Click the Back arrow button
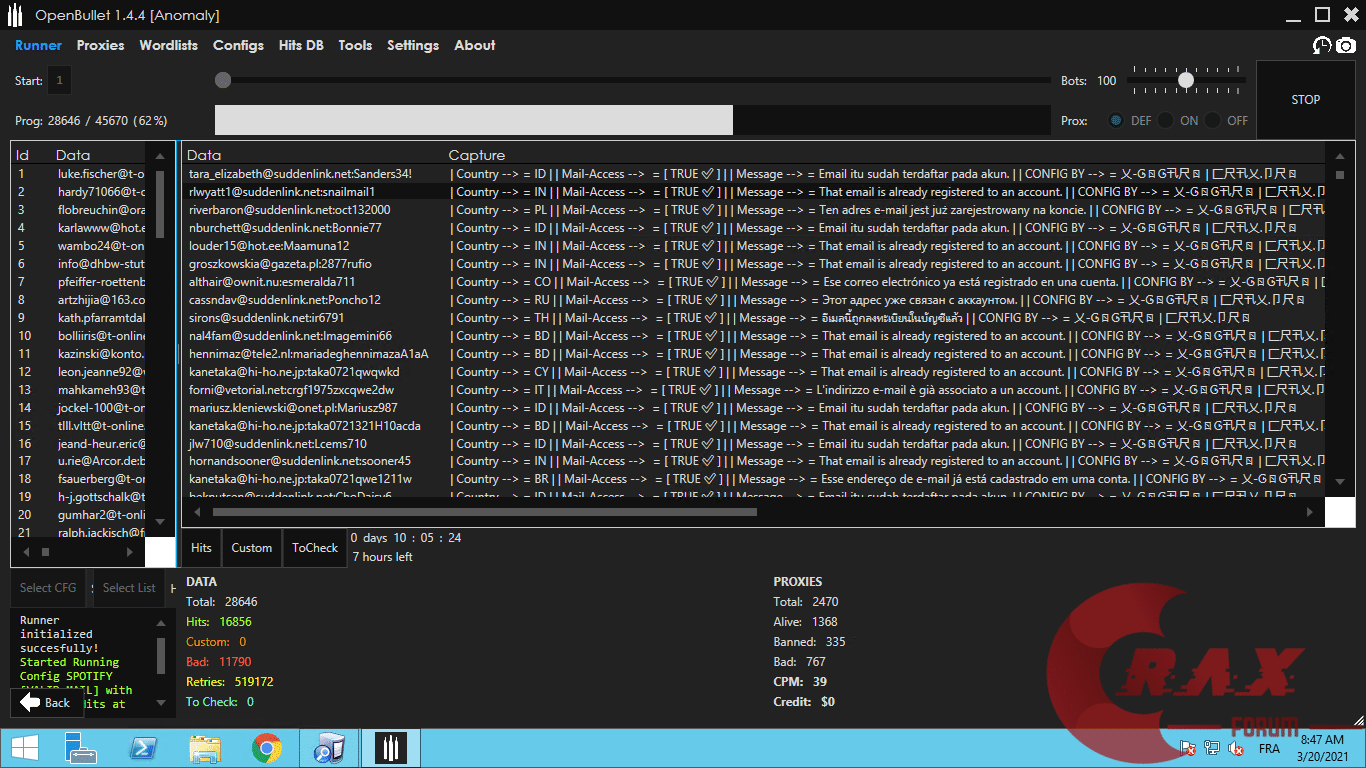 46,702
